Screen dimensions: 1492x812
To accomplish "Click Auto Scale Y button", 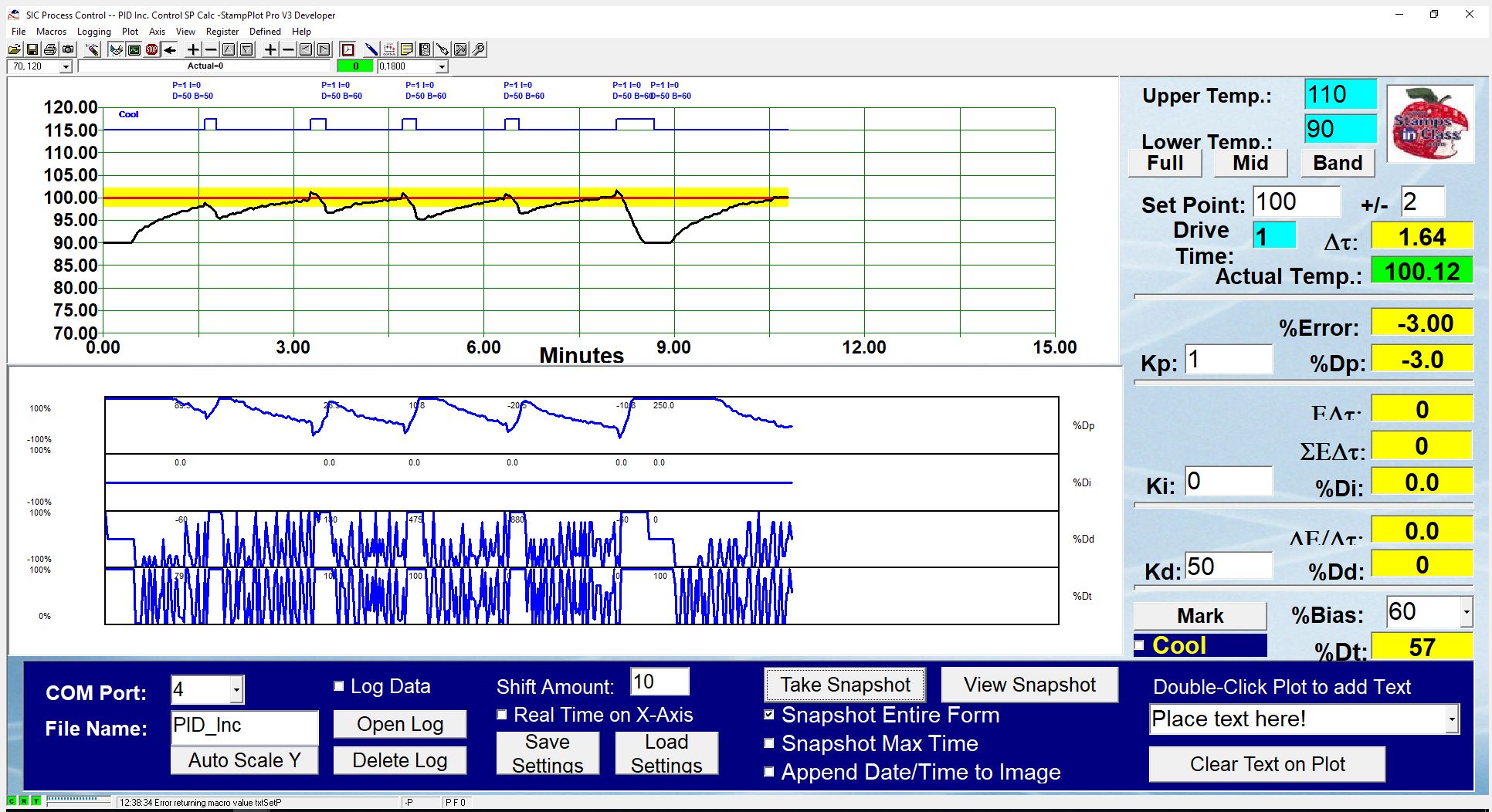I will pos(244,760).
